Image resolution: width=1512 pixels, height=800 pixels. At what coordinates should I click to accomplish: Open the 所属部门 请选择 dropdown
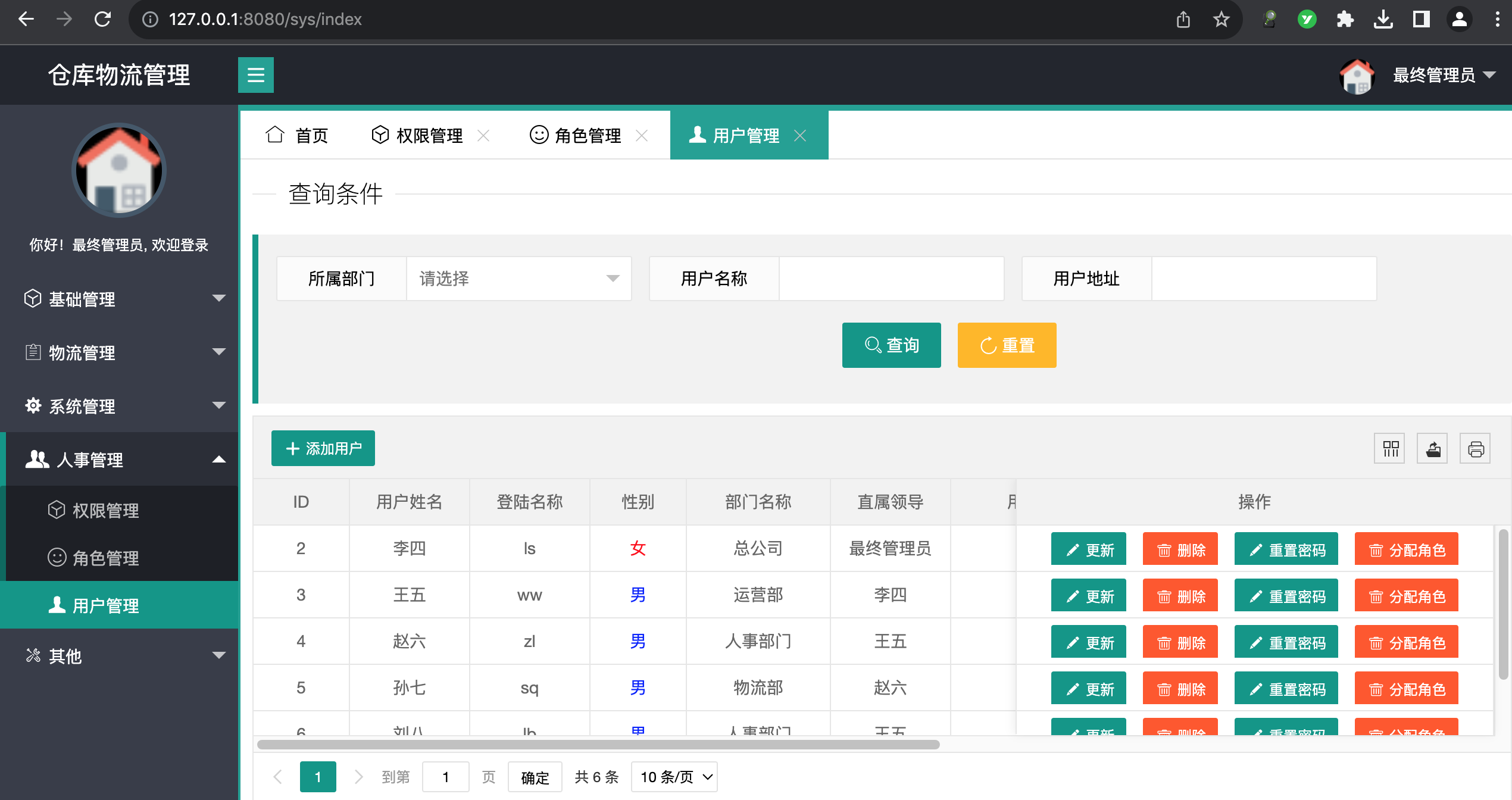pyautogui.click(x=518, y=279)
